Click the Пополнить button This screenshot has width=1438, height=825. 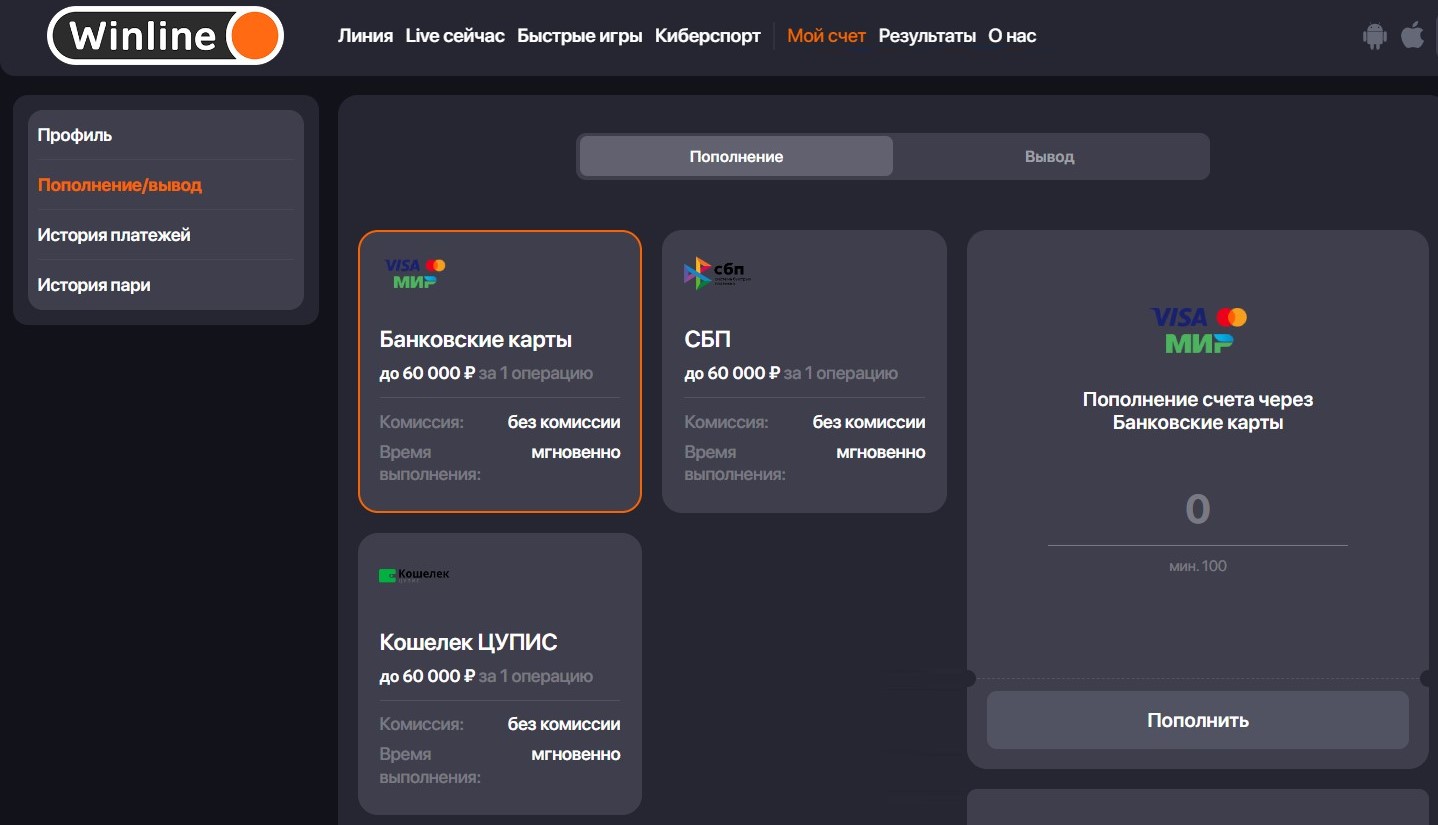(1198, 720)
